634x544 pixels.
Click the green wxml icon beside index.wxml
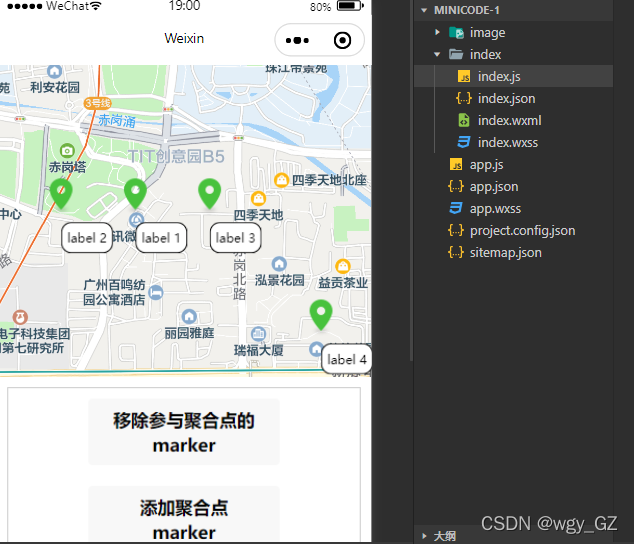click(464, 120)
